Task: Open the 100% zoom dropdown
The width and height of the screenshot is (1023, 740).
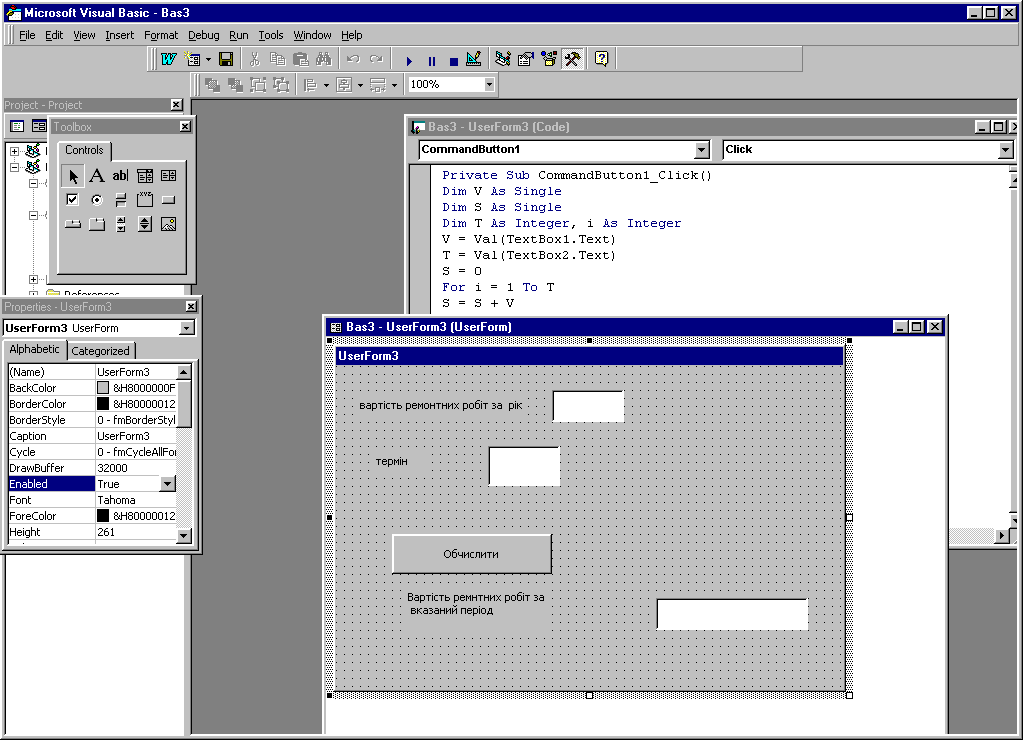Action: tap(489, 84)
